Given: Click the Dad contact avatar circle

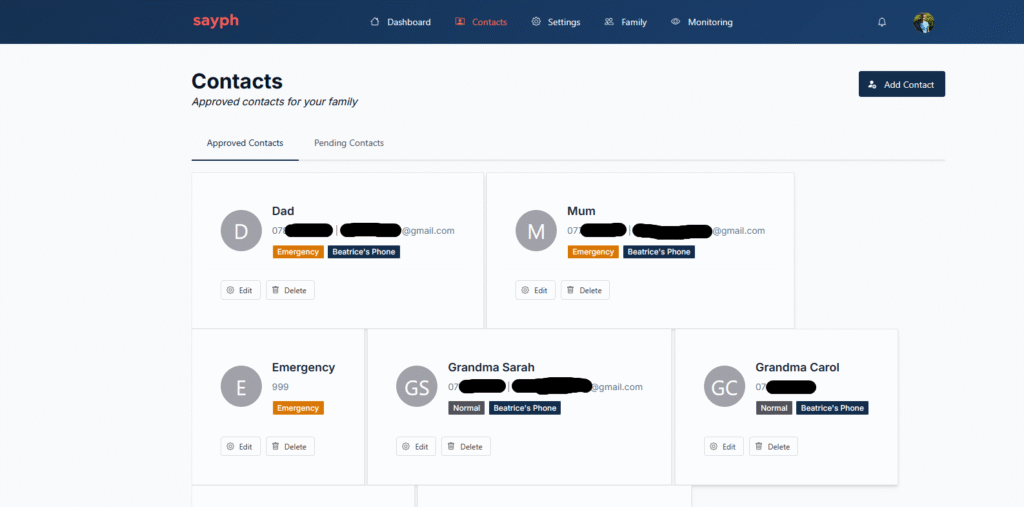Looking at the screenshot, I should point(241,231).
